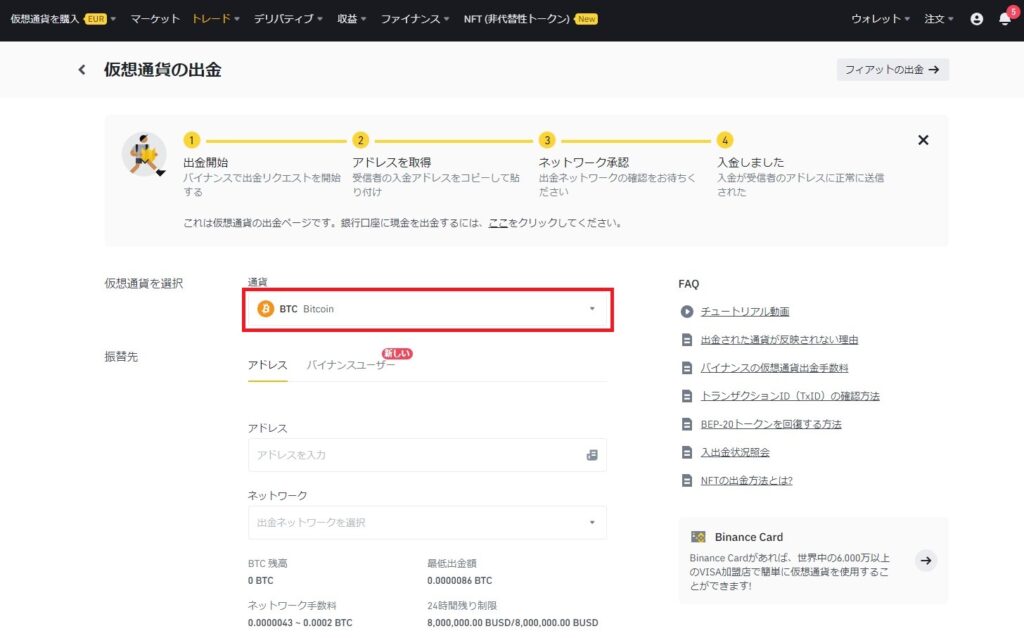1024x638 pixels.
Task: Expand the ファイナンス menu
Action: [x=415, y=19]
